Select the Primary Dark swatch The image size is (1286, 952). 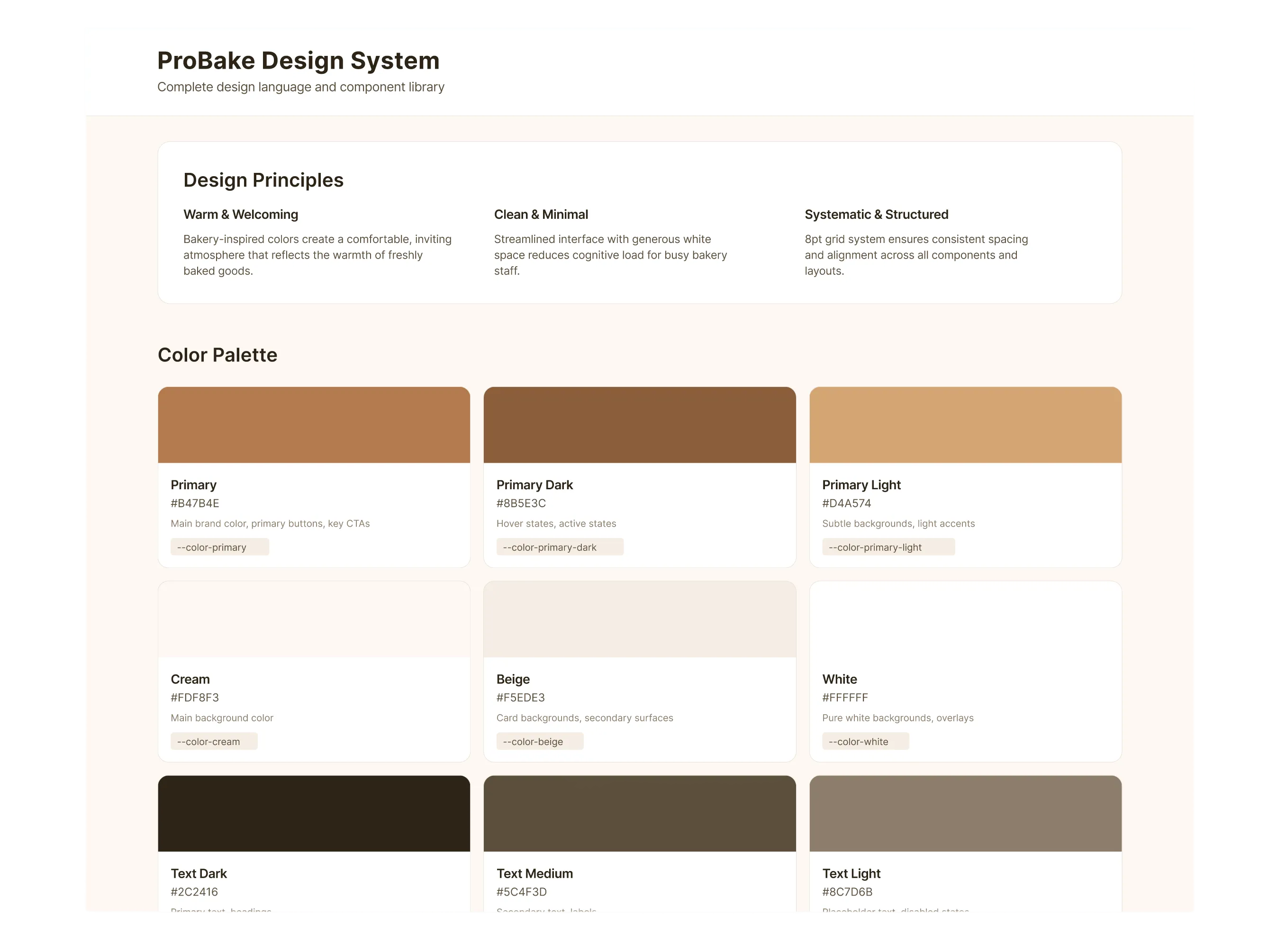click(639, 425)
